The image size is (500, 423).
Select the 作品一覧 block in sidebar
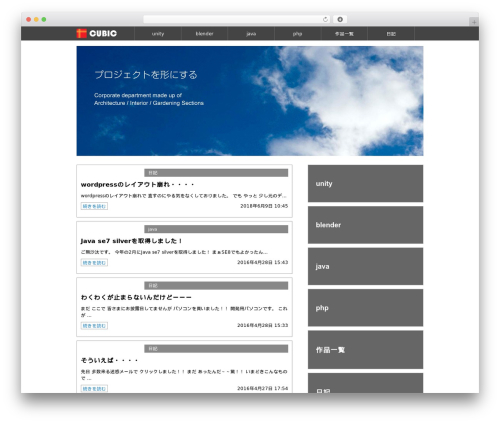(x=365, y=350)
